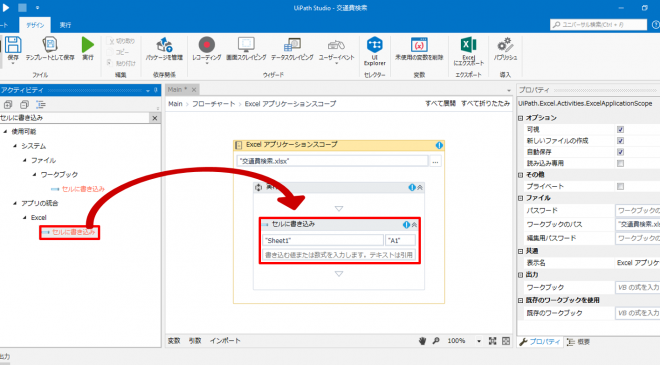Click Expand All icon in Activities panel
The height and width of the screenshot is (365, 660).
coord(8,104)
